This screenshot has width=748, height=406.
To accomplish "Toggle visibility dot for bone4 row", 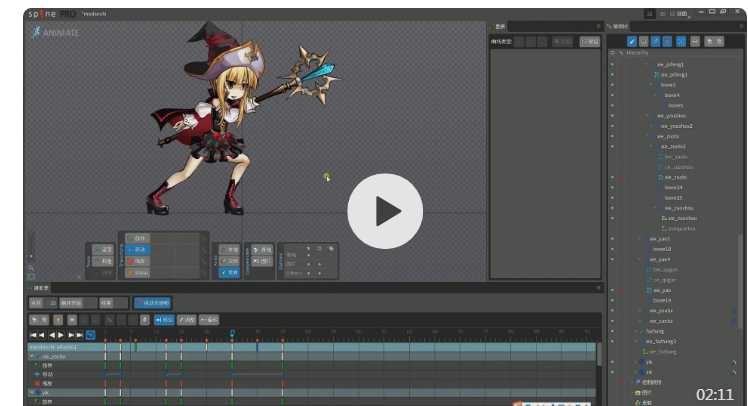I will tap(612, 95).
